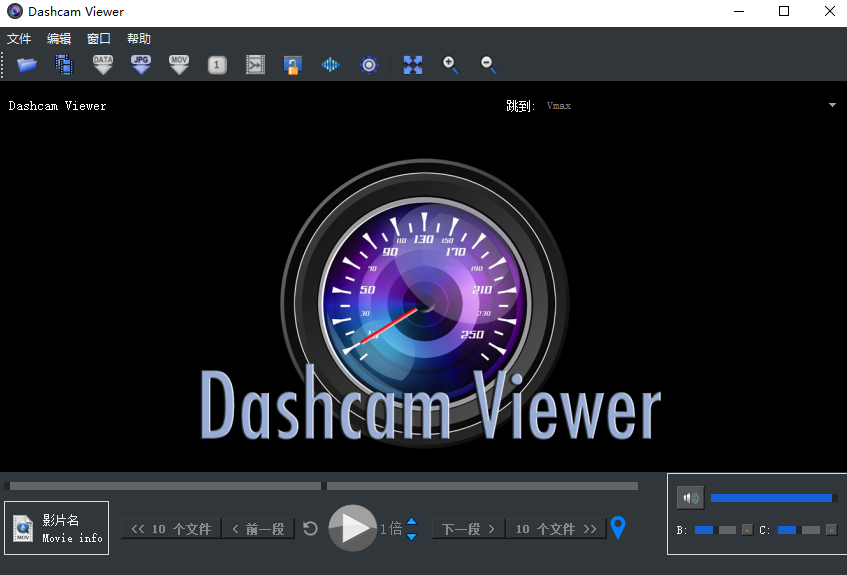Mute audio with the speaker button
Image resolution: width=847 pixels, height=575 pixels.
click(690, 498)
